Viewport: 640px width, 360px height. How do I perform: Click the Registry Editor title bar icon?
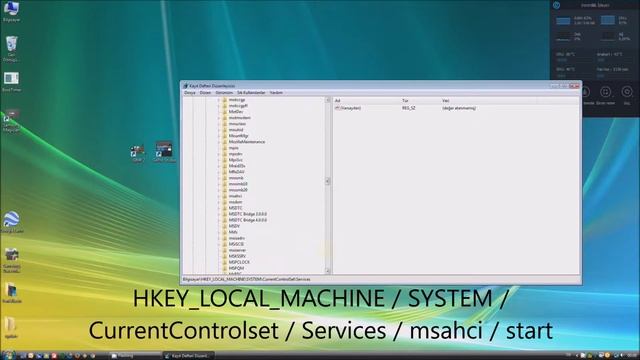[x=186, y=86]
